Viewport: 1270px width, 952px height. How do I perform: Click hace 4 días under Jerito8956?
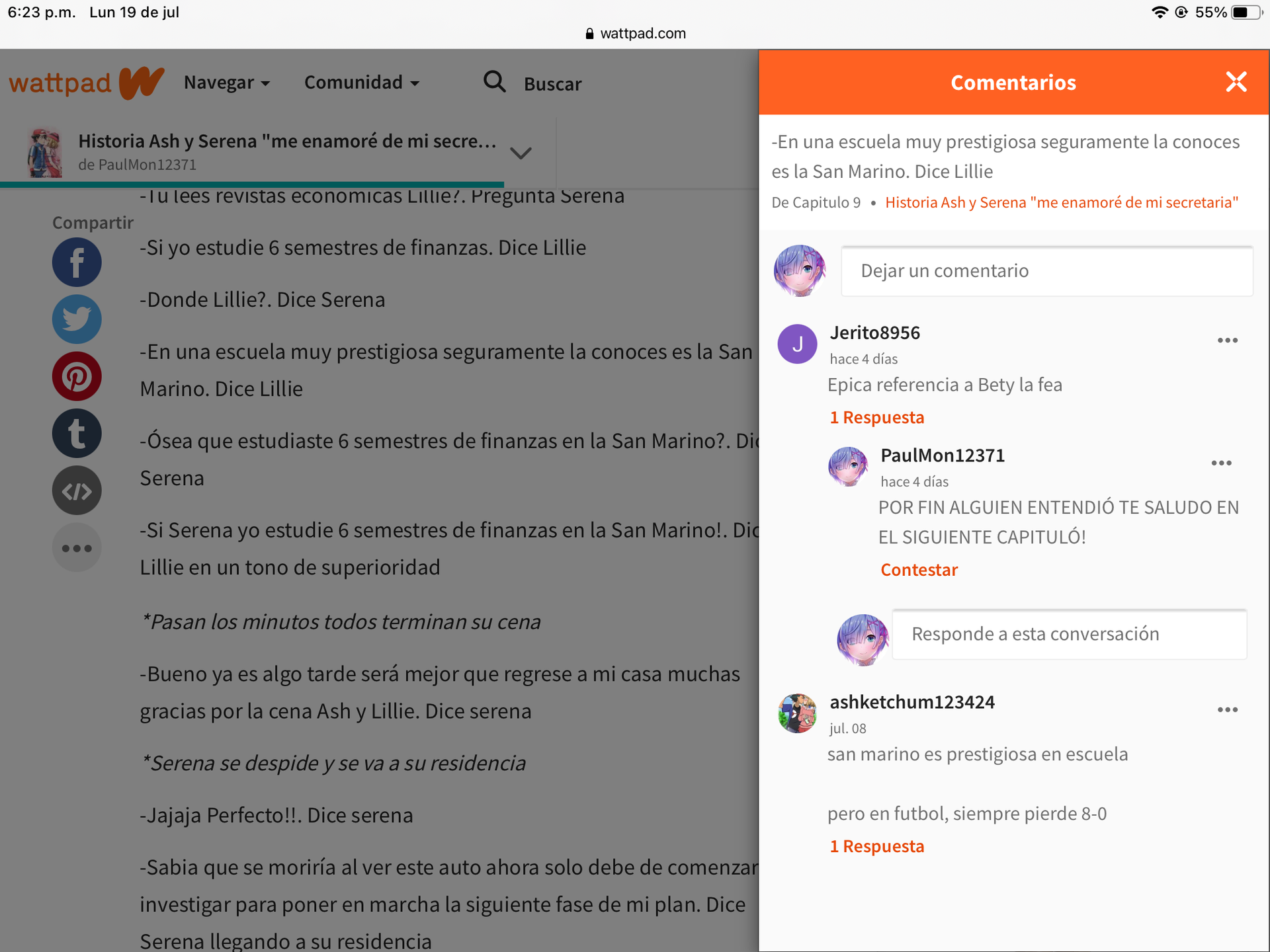[863, 359]
